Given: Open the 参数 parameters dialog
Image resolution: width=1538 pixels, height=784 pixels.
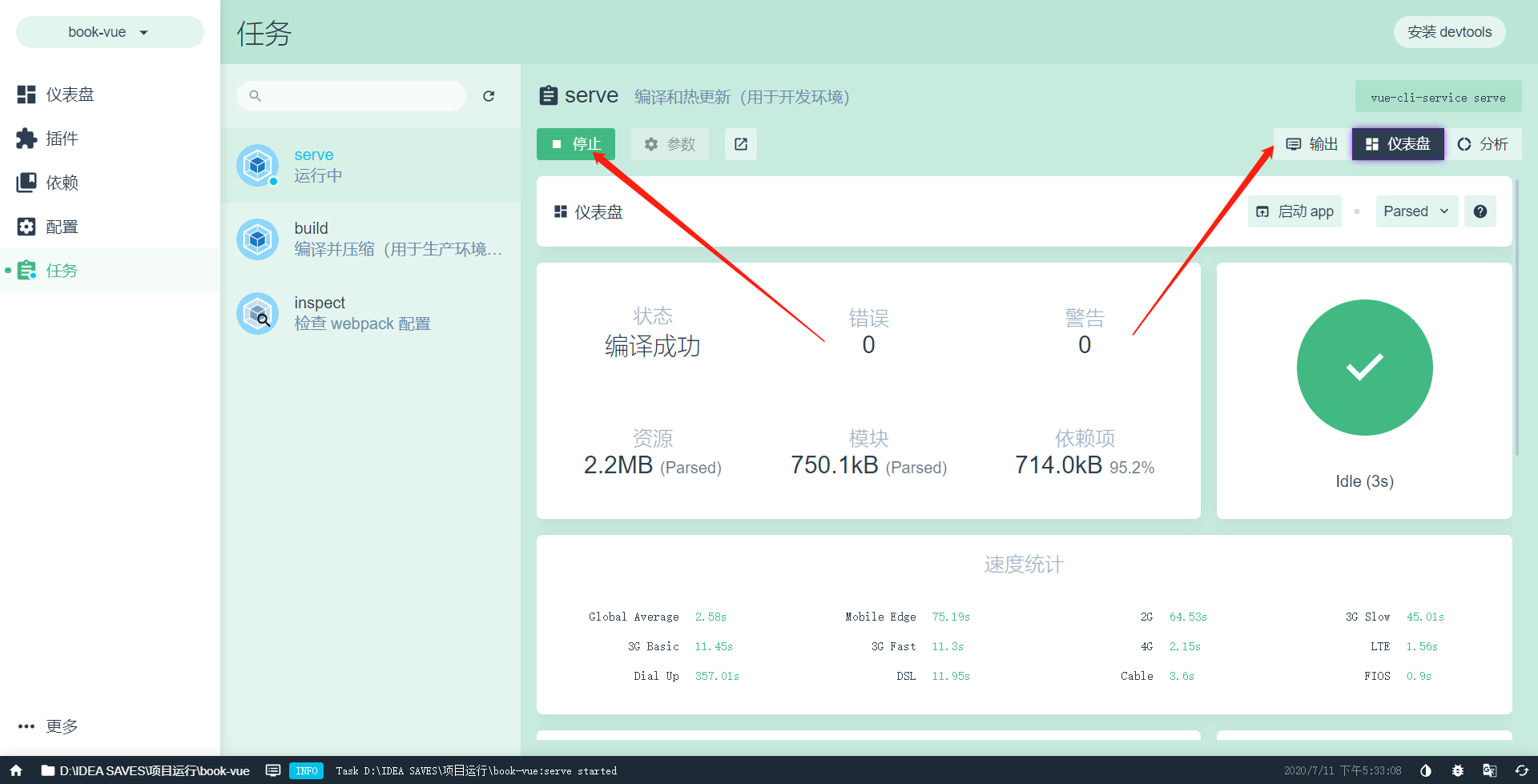Looking at the screenshot, I should pos(670,144).
